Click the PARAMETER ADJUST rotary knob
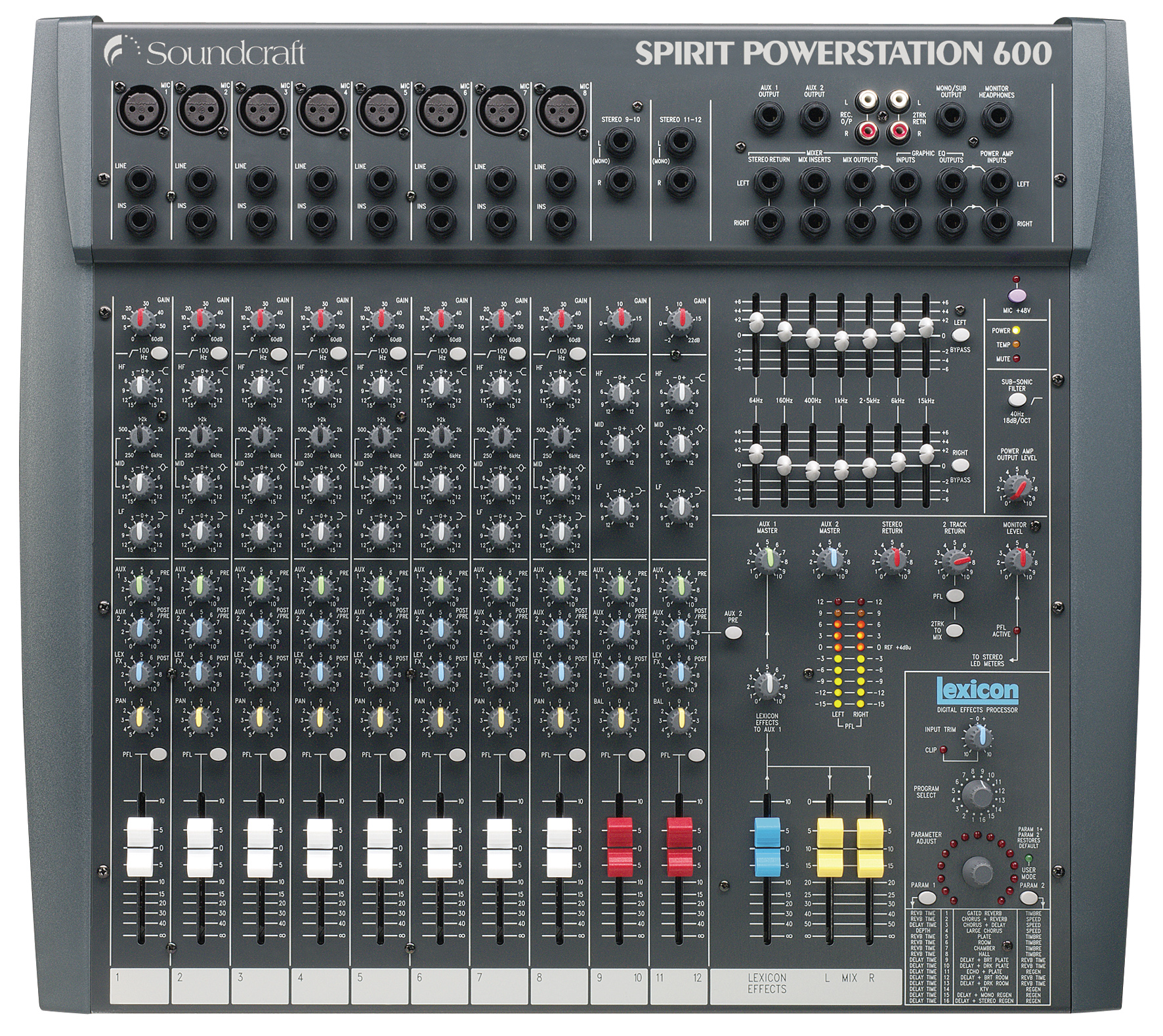 (977, 872)
